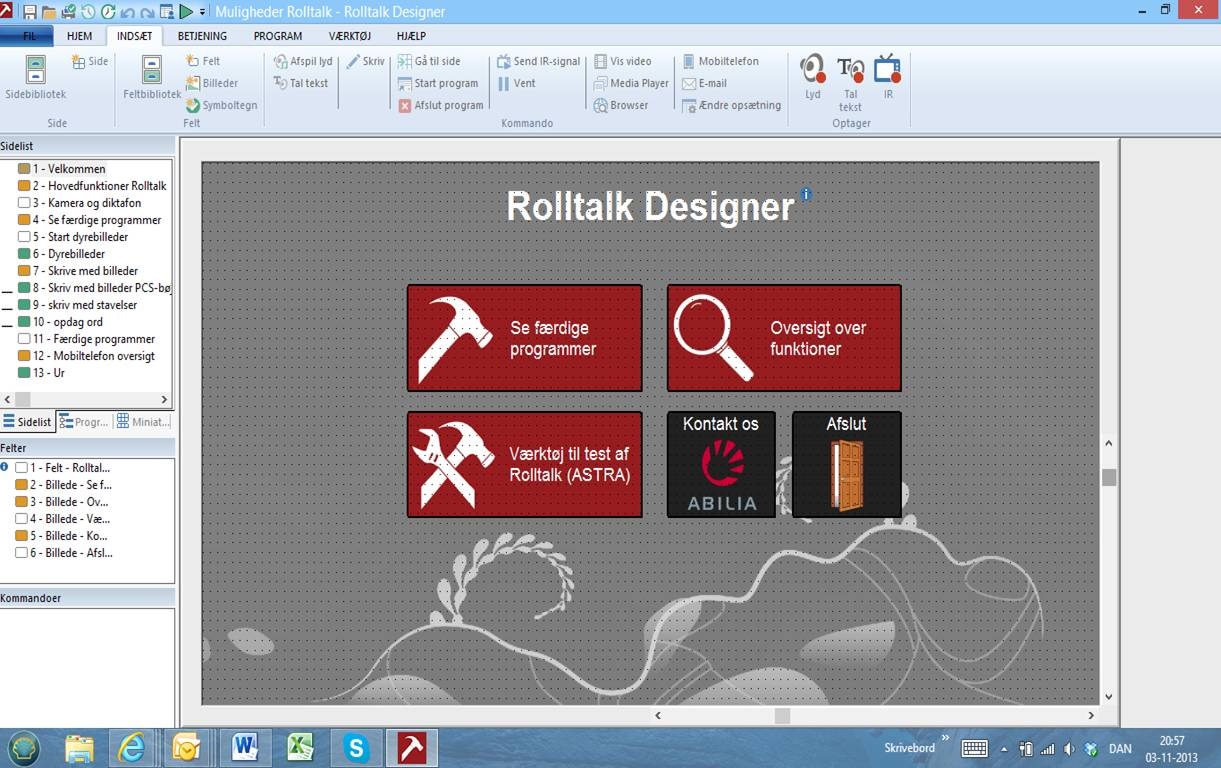Add the Skriv command
The width and height of the screenshot is (1221, 768).
tap(365, 61)
